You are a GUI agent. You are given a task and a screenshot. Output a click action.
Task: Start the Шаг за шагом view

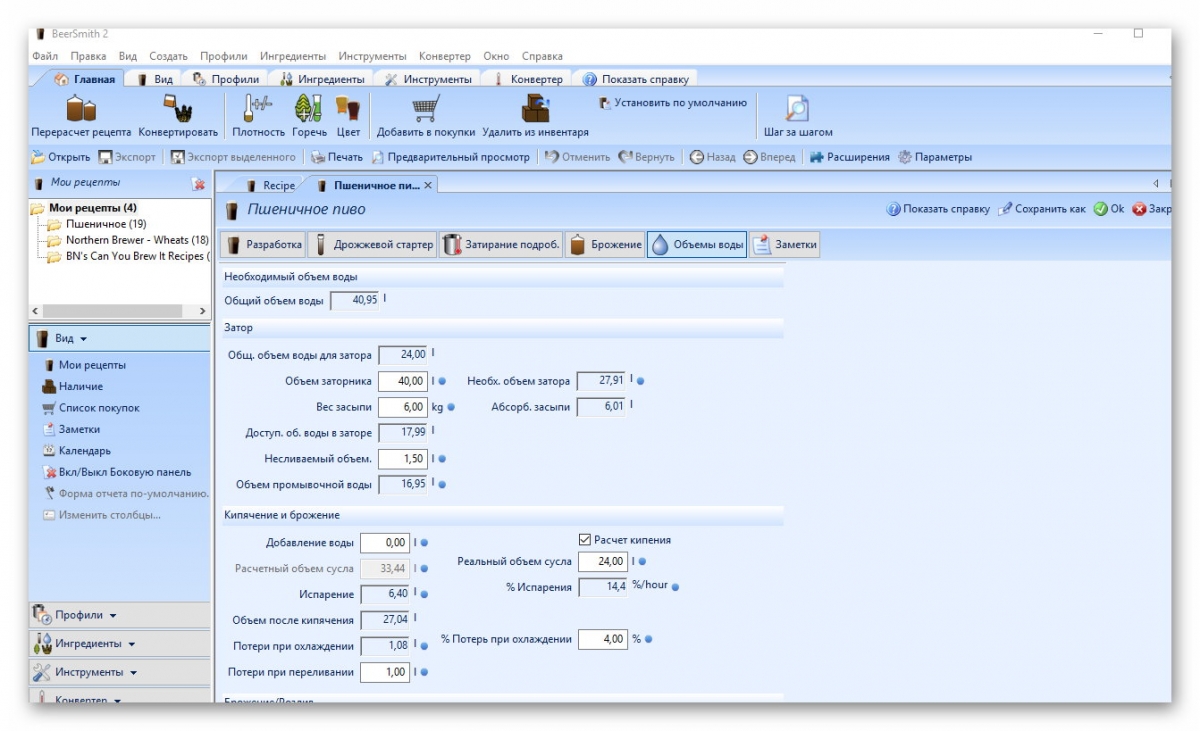click(x=798, y=115)
